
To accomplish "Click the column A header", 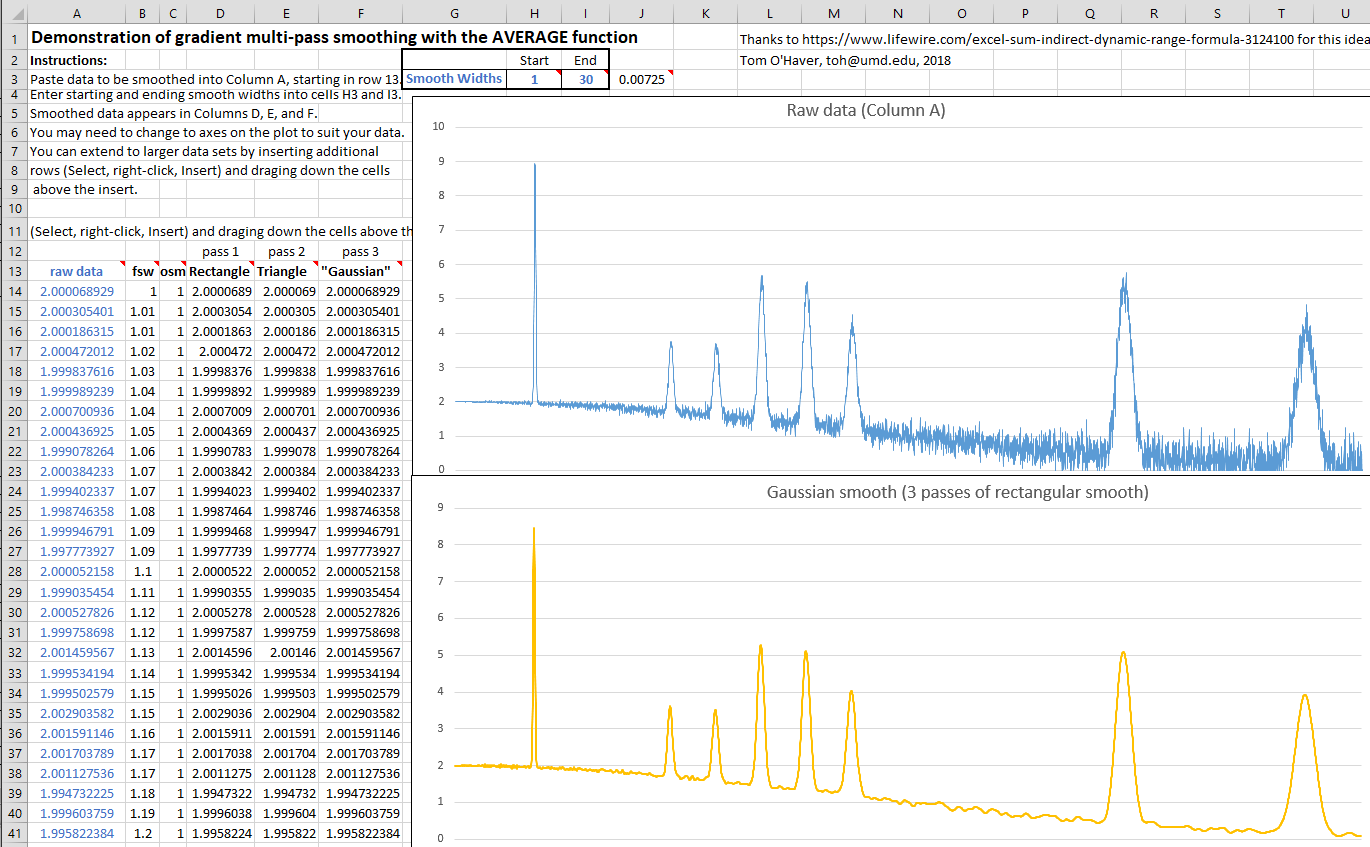I will [x=77, y=13].
